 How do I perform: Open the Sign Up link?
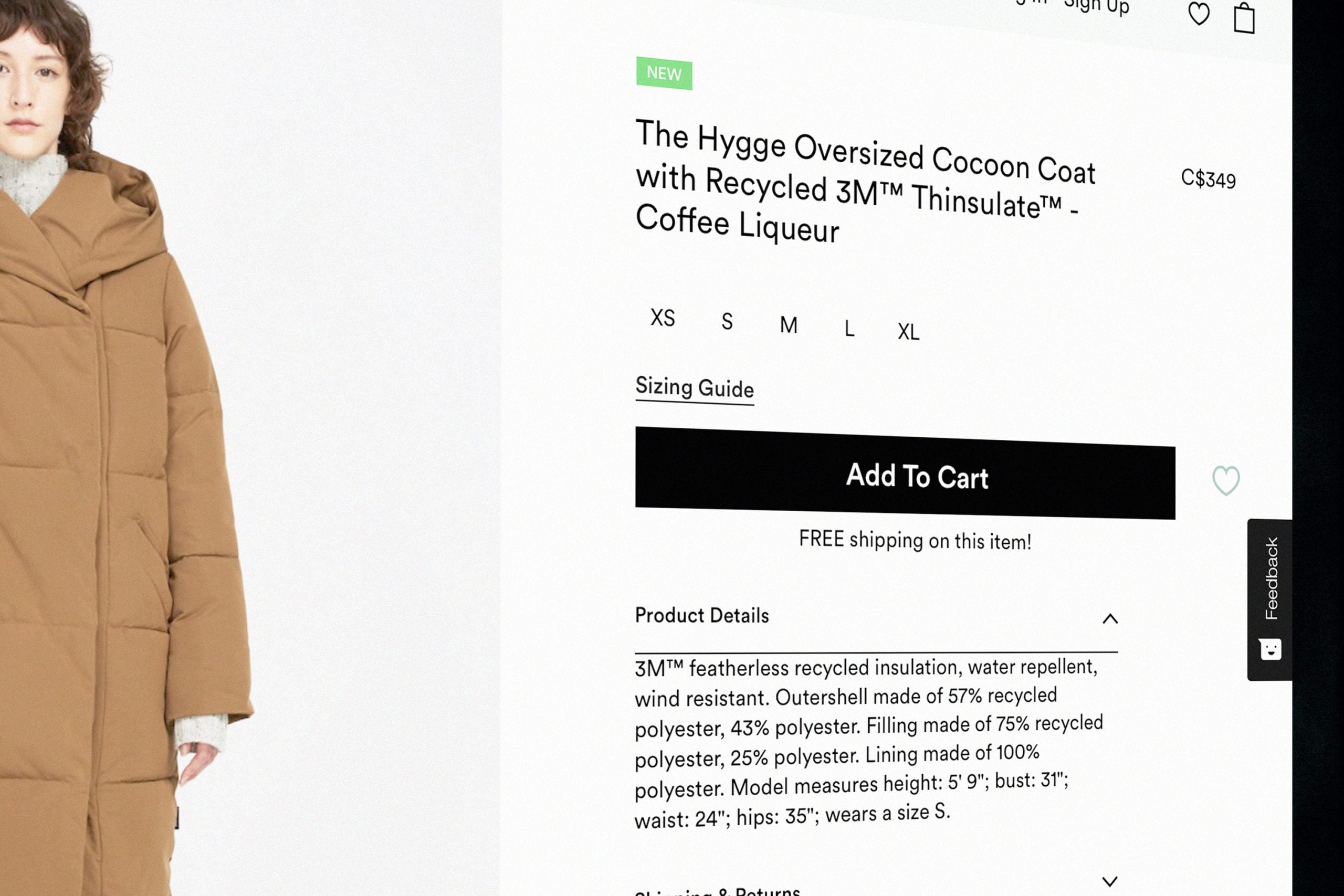1097,7
